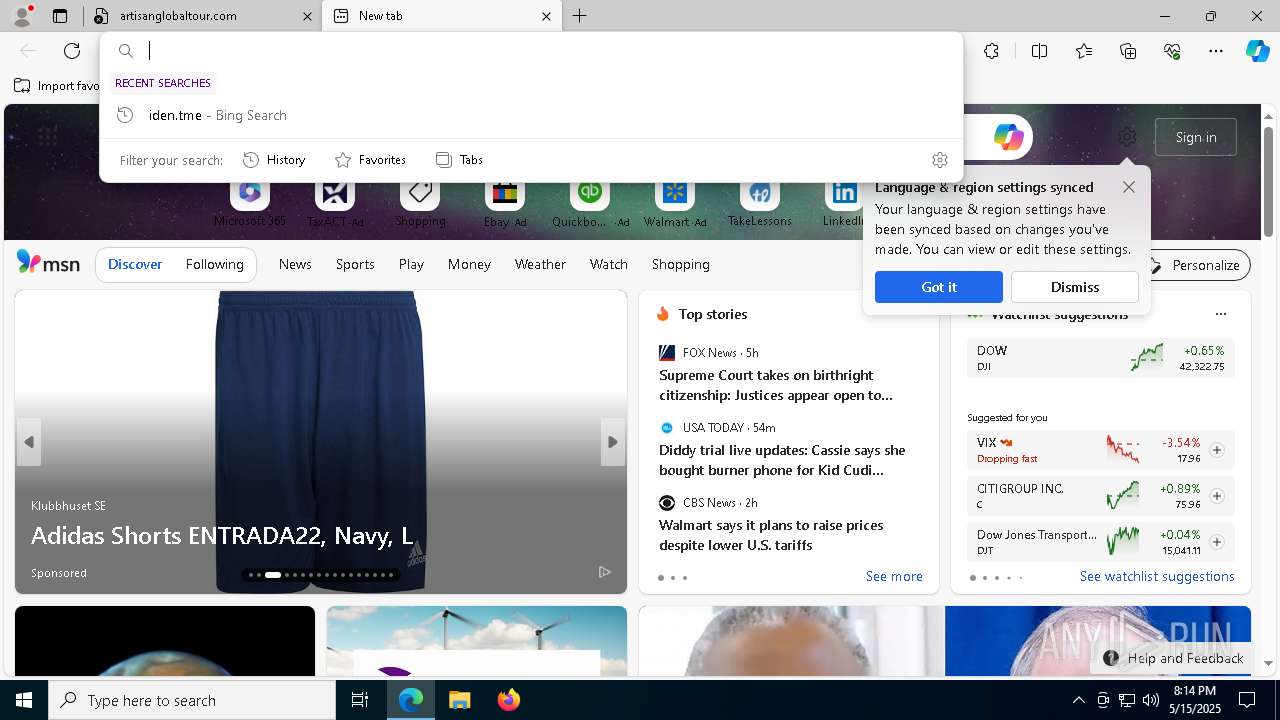
Task: Open the Watch section
Action: [608, 264]
